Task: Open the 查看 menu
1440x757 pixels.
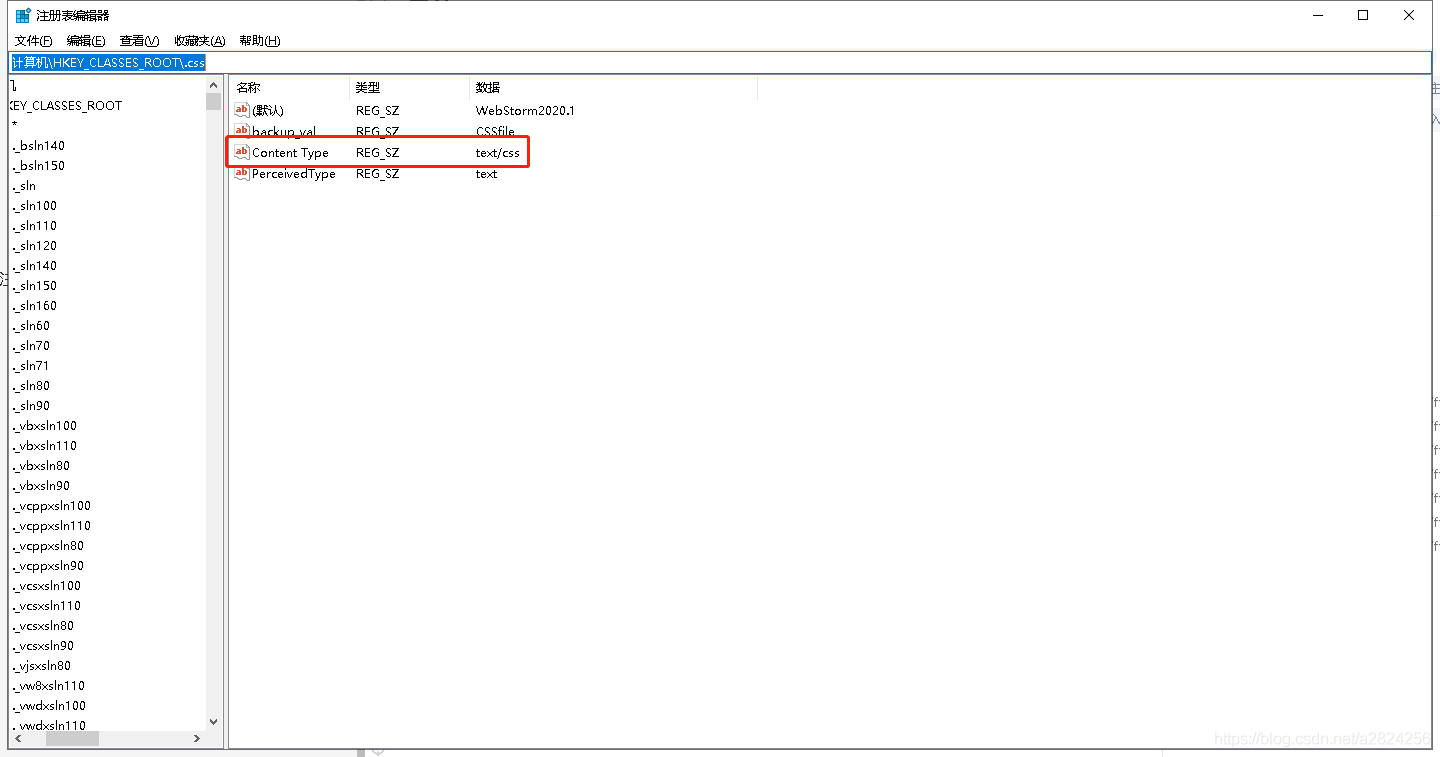Action: click(138, 40)
